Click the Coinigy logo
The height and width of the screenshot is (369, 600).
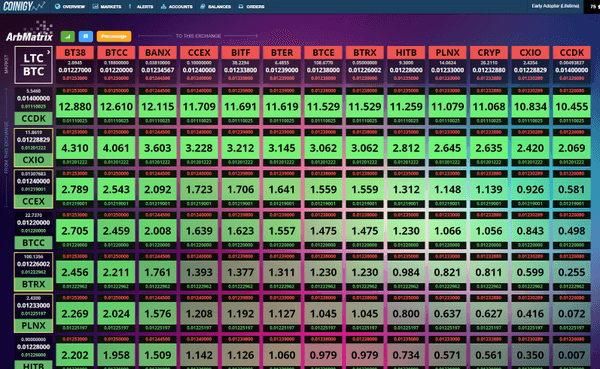point(24,6)
